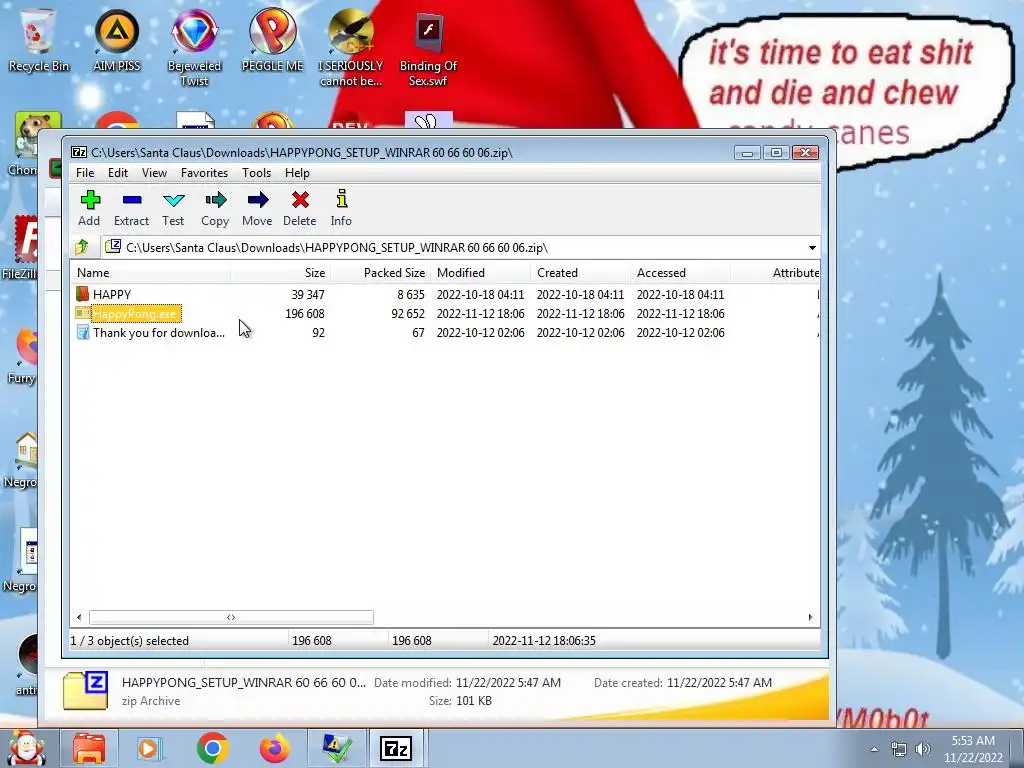Open PEGGLE ME desktop icon
1024x768 pixels.
coord(272,39)
